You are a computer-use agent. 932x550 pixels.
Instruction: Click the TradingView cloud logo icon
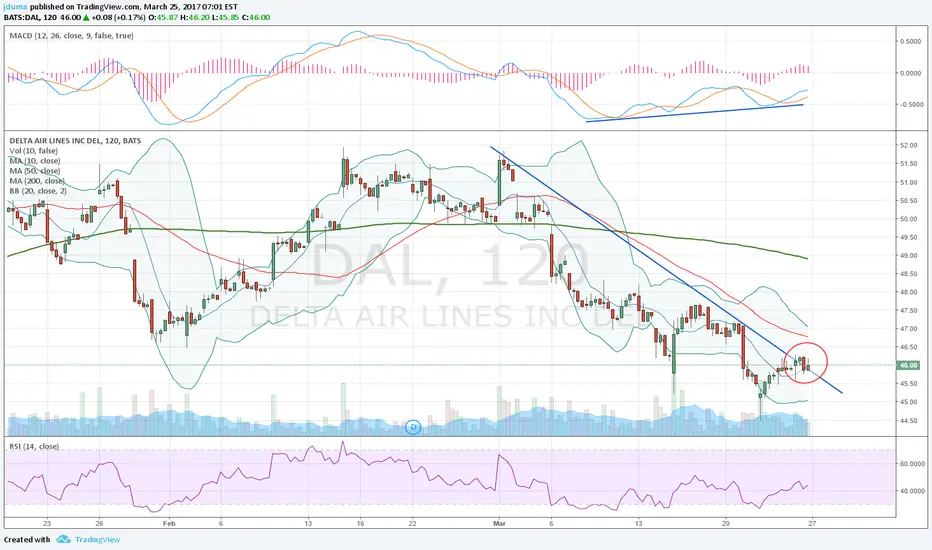pyautogui.click(x=63, y=539)
